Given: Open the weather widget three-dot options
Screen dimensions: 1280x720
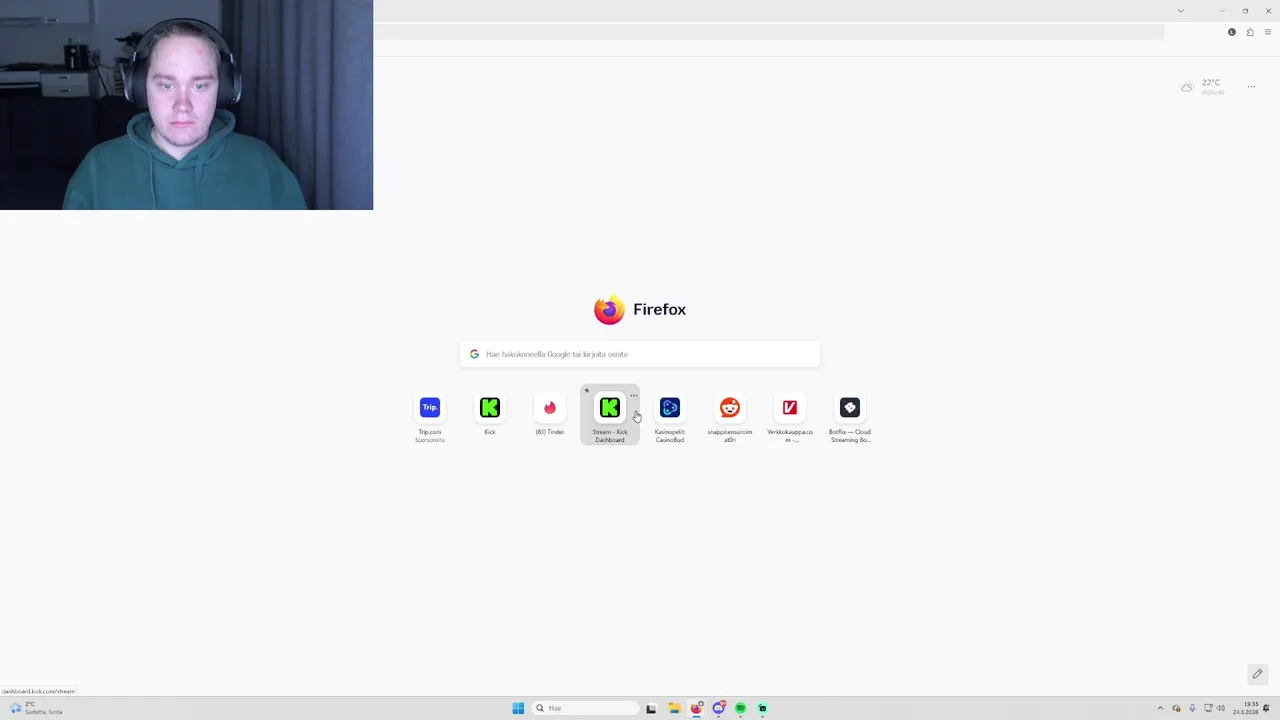Looking at the screenshot, I should pos(1251,87).
